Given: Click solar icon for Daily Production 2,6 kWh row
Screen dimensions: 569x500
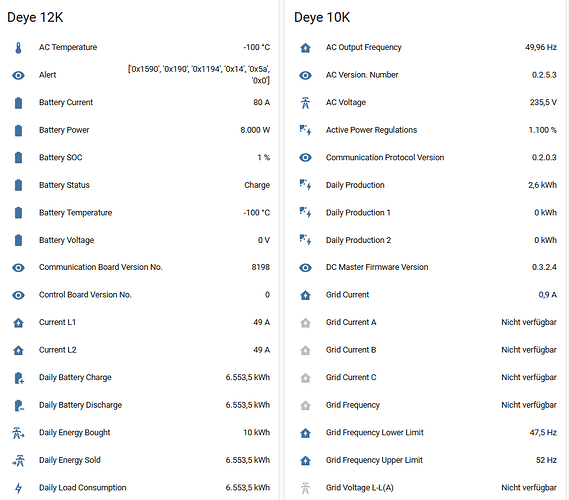Looking at the screenshot, I should tap(306, 185).
